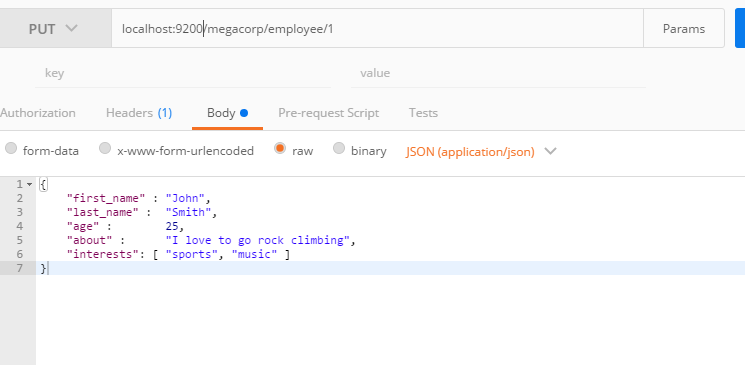
Task: Open the JSON (application/json) type dropdown
Action: 480,152
